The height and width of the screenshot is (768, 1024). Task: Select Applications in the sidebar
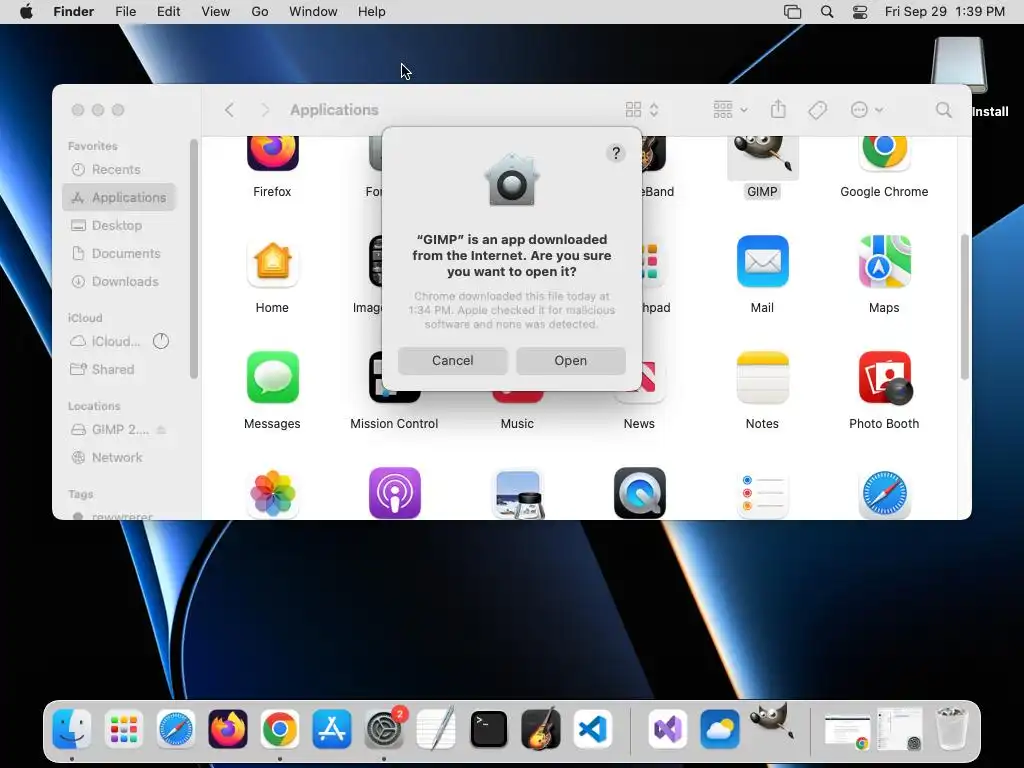[119, 197]
